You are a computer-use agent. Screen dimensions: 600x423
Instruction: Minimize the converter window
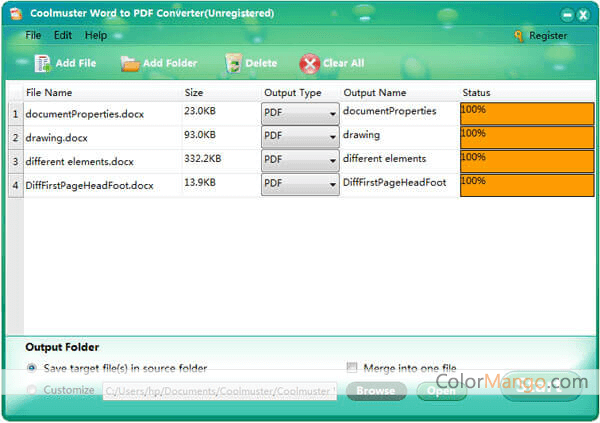click(565, 15)
